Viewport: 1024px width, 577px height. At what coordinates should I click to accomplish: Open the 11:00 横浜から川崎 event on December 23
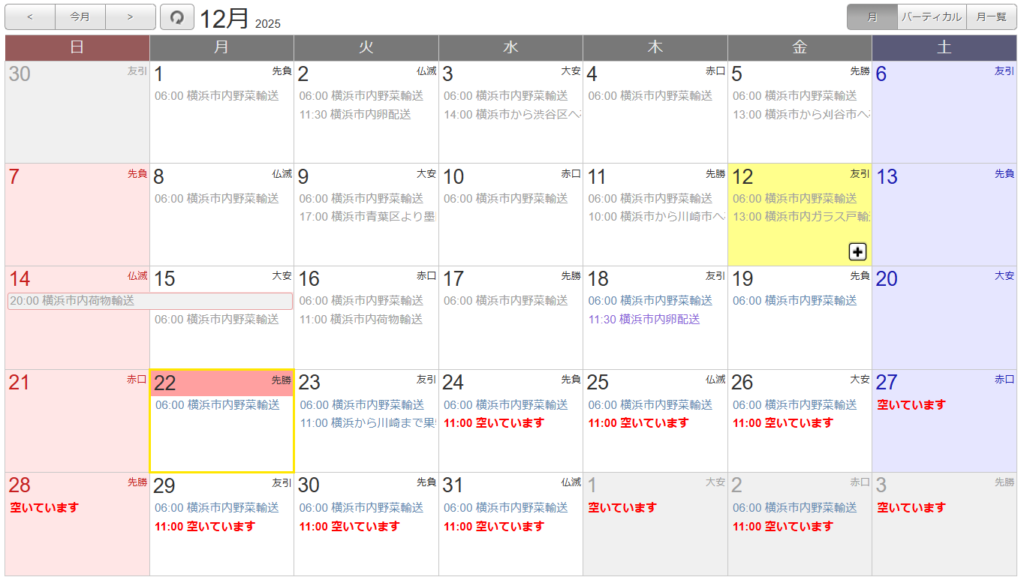pos(366,423)
